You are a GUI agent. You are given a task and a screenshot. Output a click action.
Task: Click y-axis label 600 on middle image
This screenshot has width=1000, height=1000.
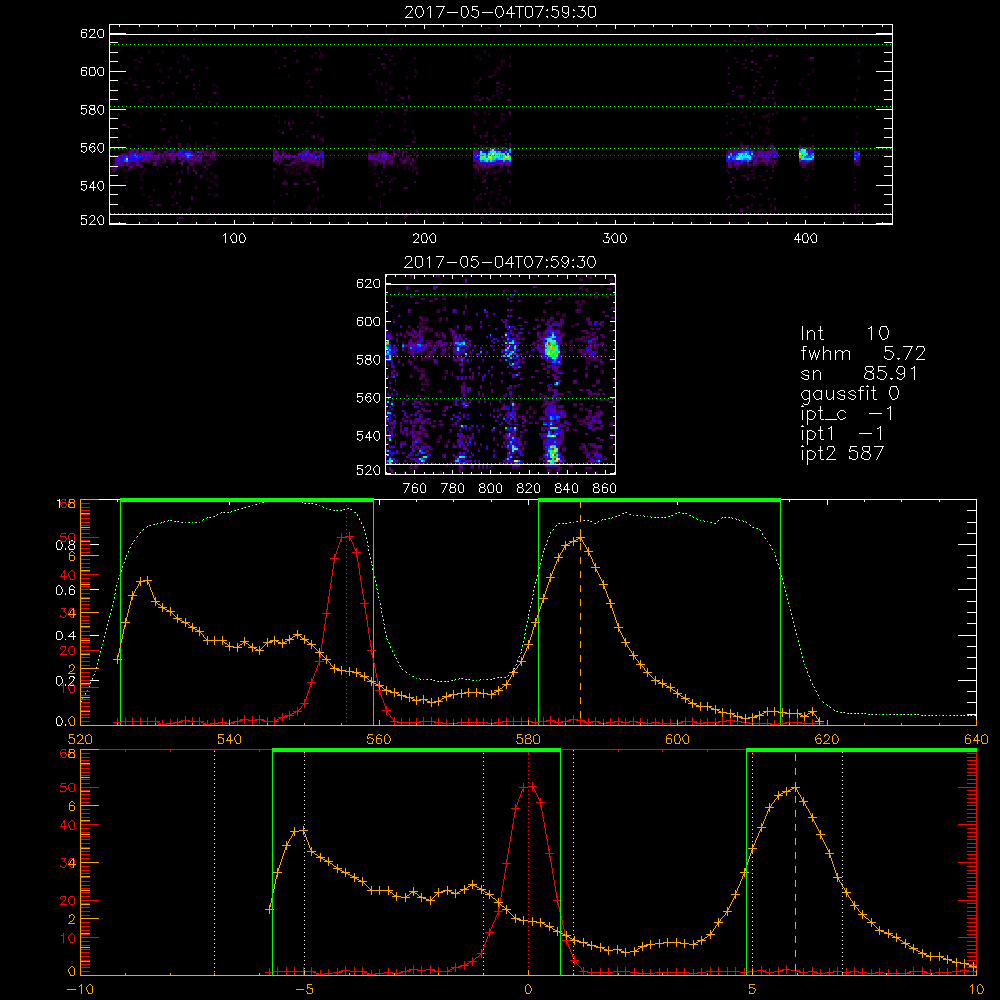point(369,321)
